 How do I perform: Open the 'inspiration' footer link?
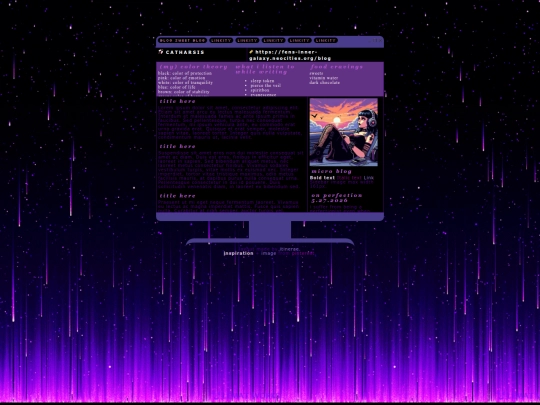click(x=238, y=253)
